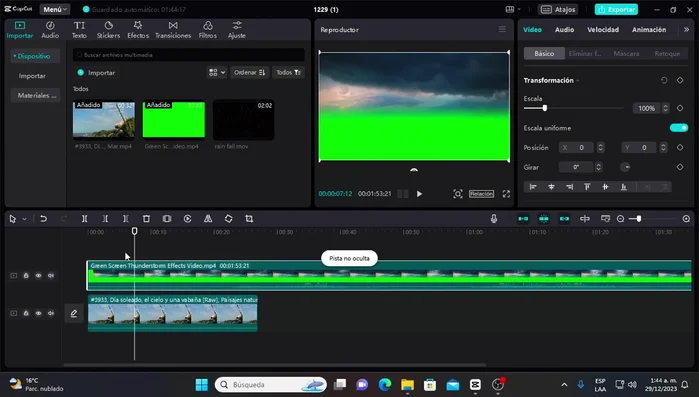Open the Ajuste tab
The height and width of the screenshot is (397, 699).
point(237,30)
